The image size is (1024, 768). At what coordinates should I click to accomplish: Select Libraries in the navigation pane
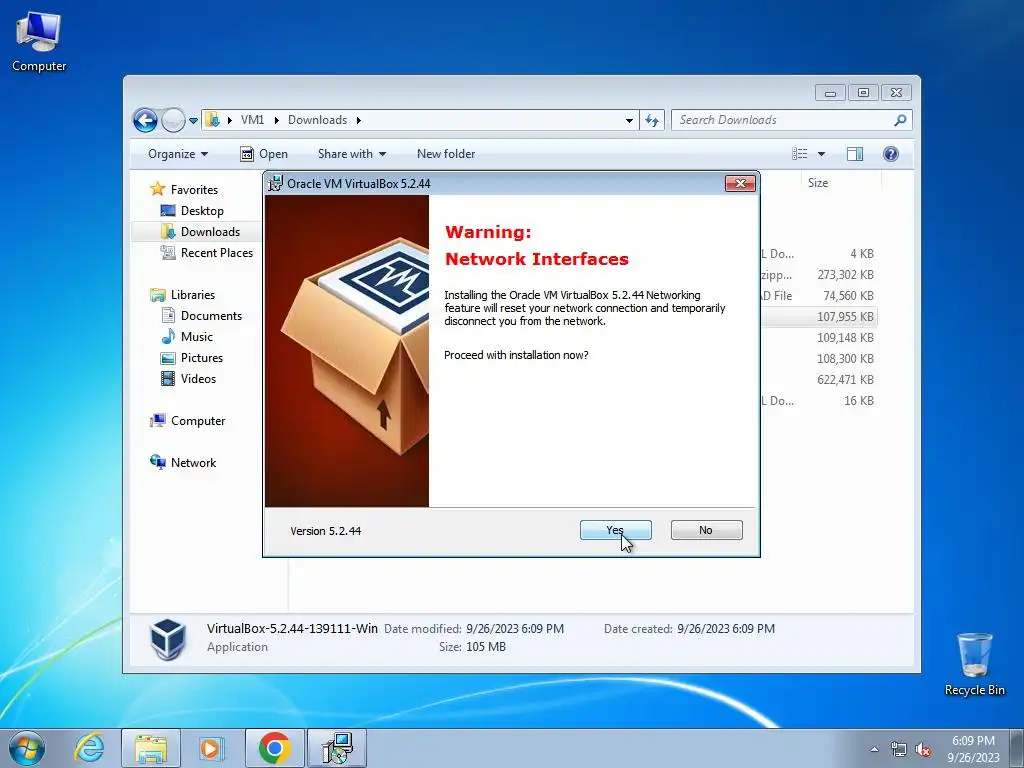(x=182, y=295)
